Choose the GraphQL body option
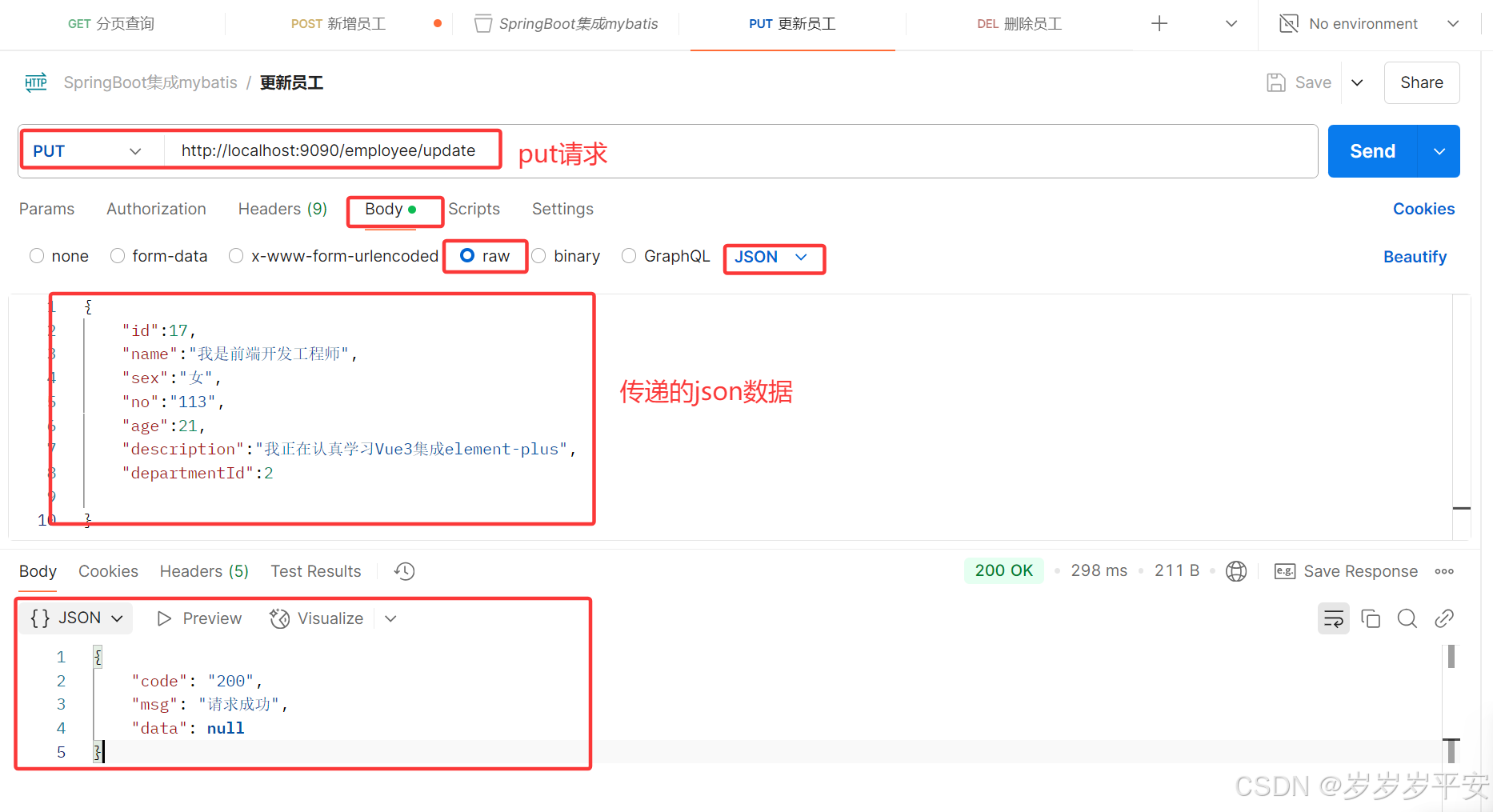Image resolution: width=1493 pixels, height=812 pixels. point(665,256)
